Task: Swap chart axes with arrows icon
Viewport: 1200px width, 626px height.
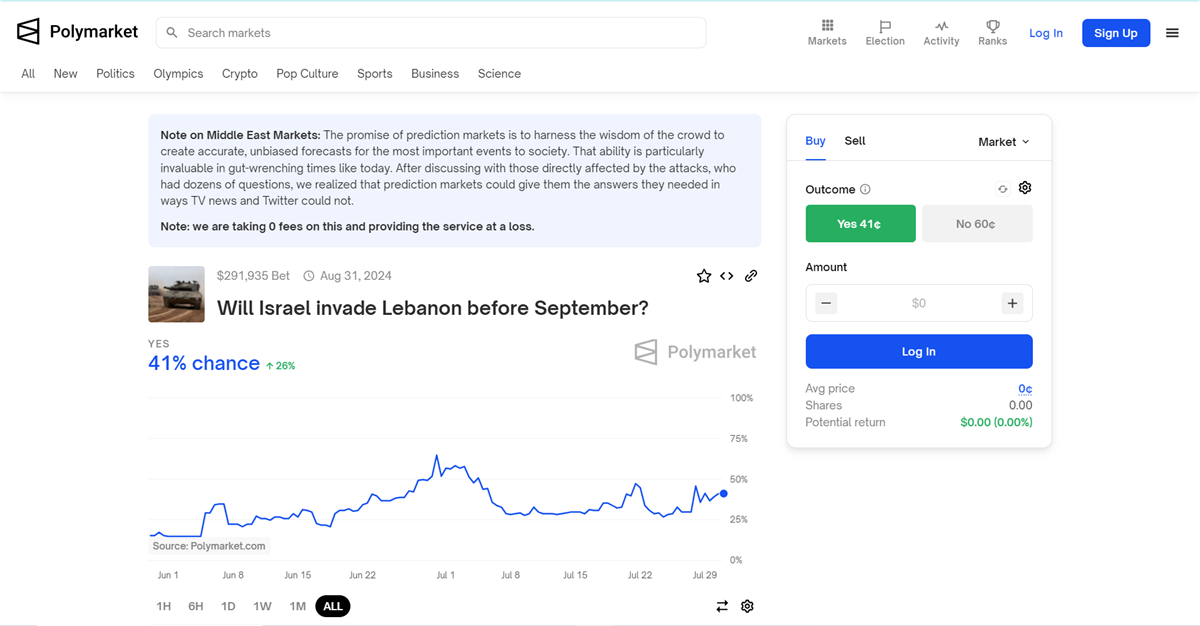Action: (x=722, y=606)
